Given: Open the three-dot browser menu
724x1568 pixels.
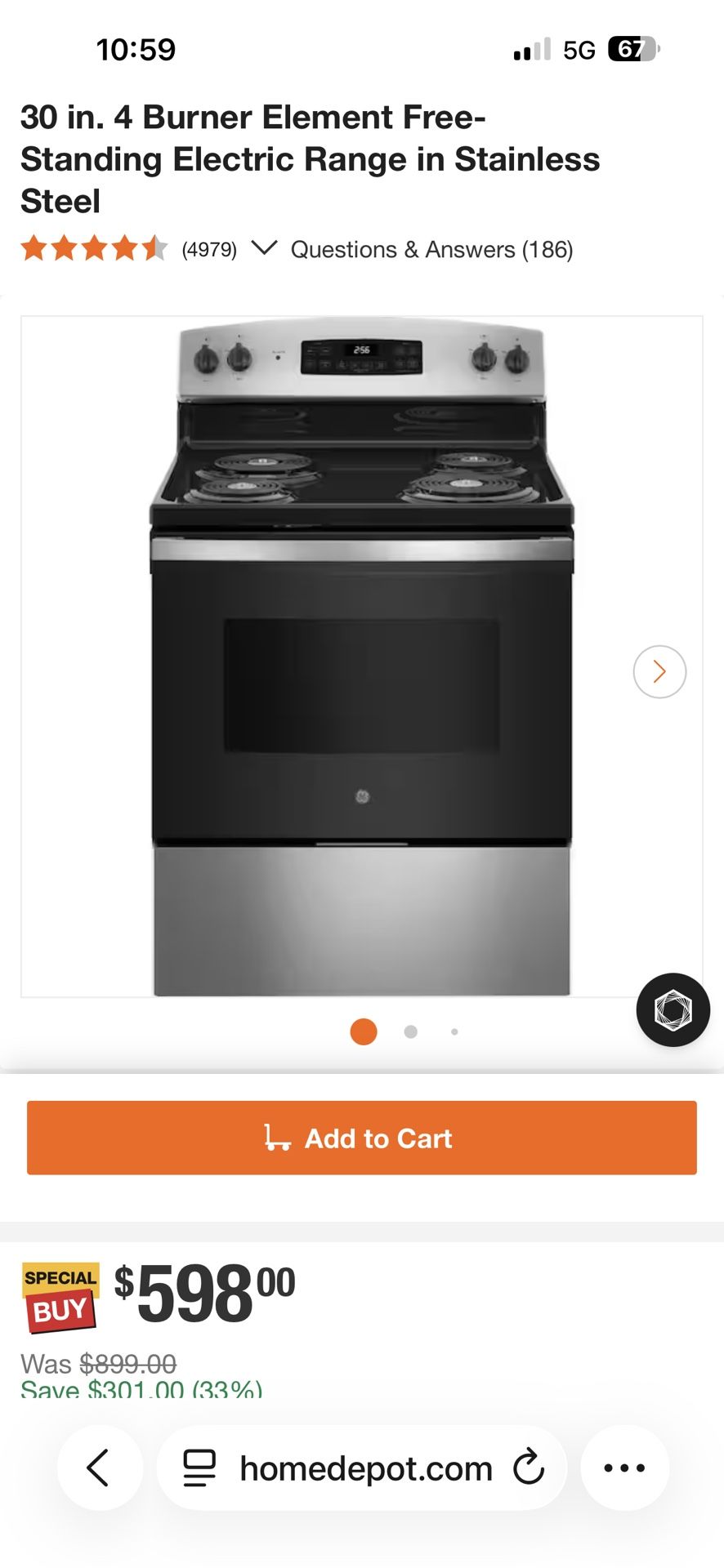Looking at the screenshot, I should [624, 1468].
